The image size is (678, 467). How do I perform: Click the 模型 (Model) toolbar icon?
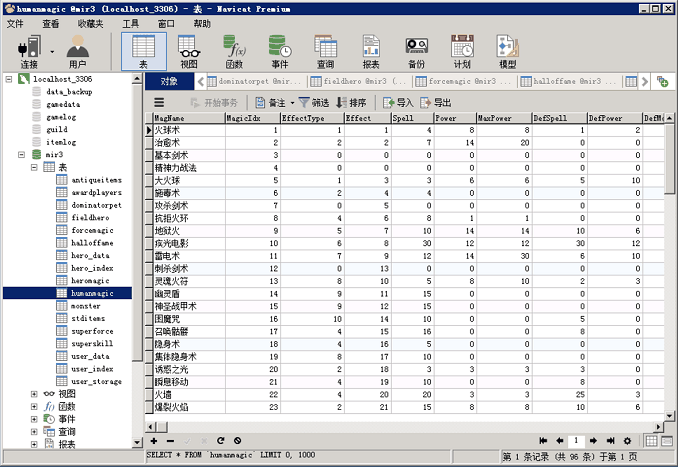[507, 50]
